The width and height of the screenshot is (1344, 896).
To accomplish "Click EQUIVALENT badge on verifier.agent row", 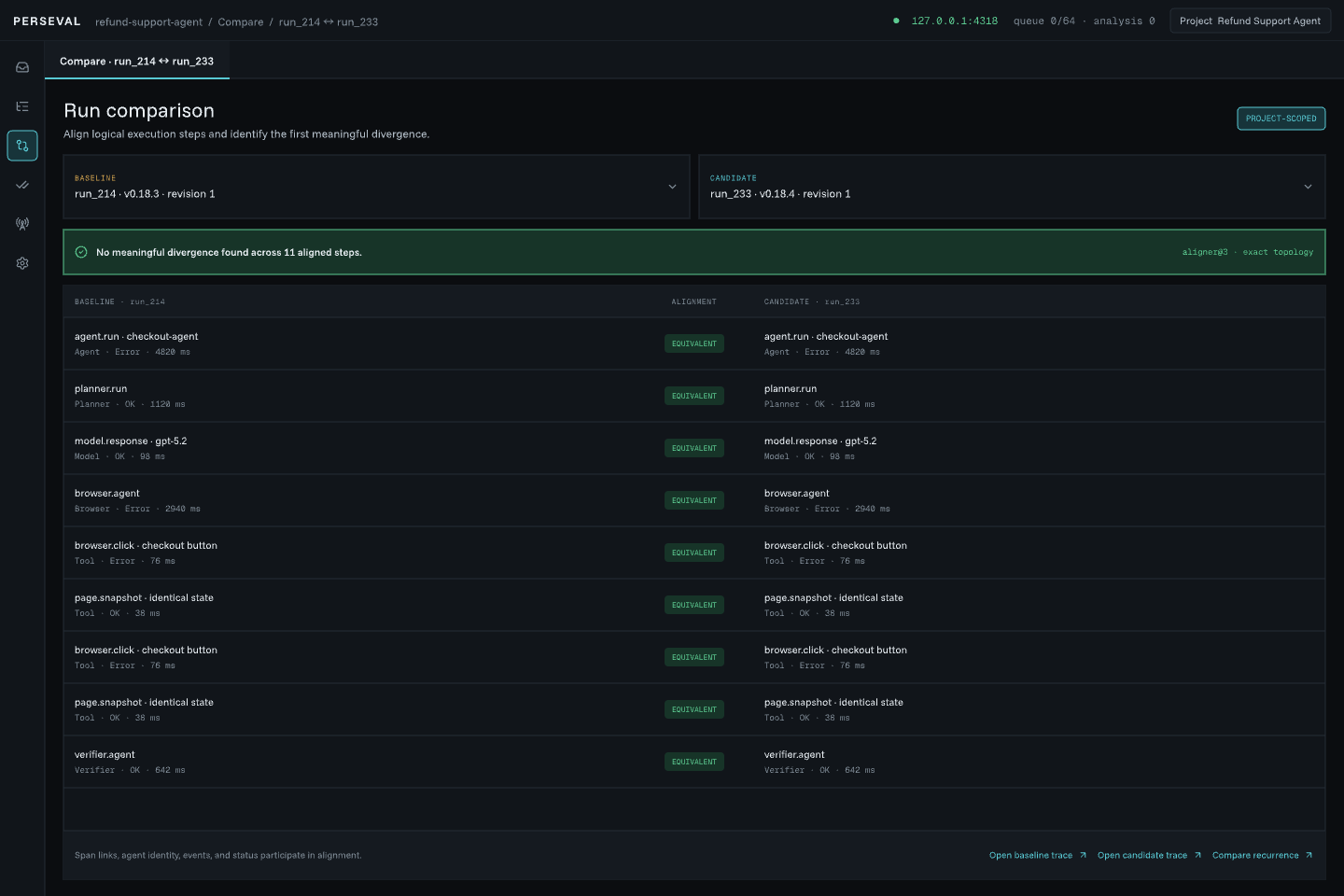I will tap(694, 762).
